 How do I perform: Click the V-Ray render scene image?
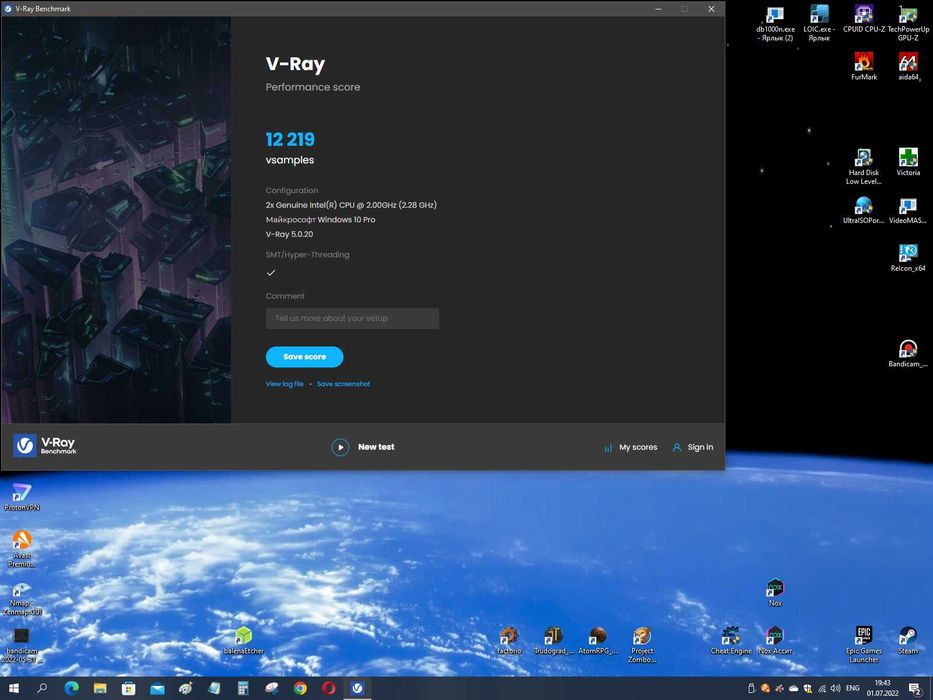pos(116,220)
